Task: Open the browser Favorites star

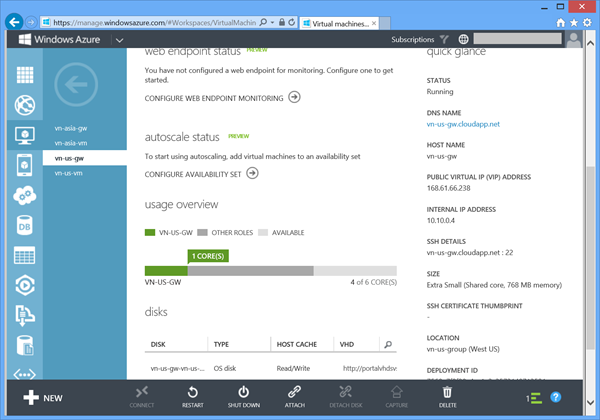Action: pos(574,23)
